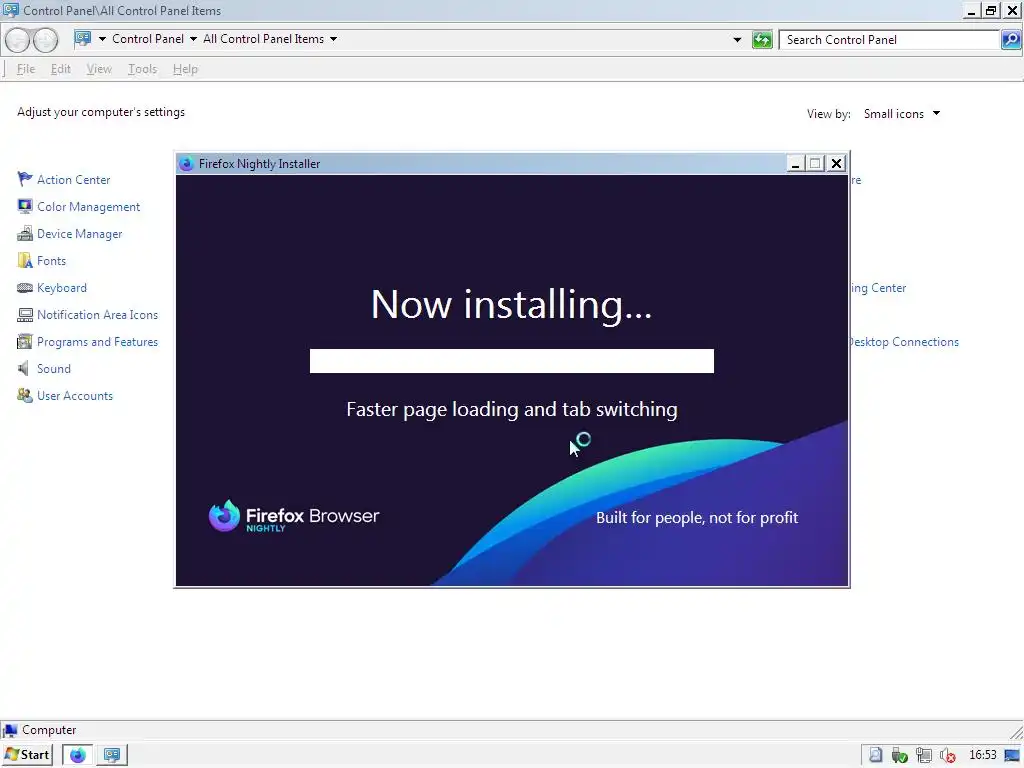The height and width of the screenshot is (768, 1024).
Task: Click 'Adjust your computer's settings' heading
Action: (101, 112)
